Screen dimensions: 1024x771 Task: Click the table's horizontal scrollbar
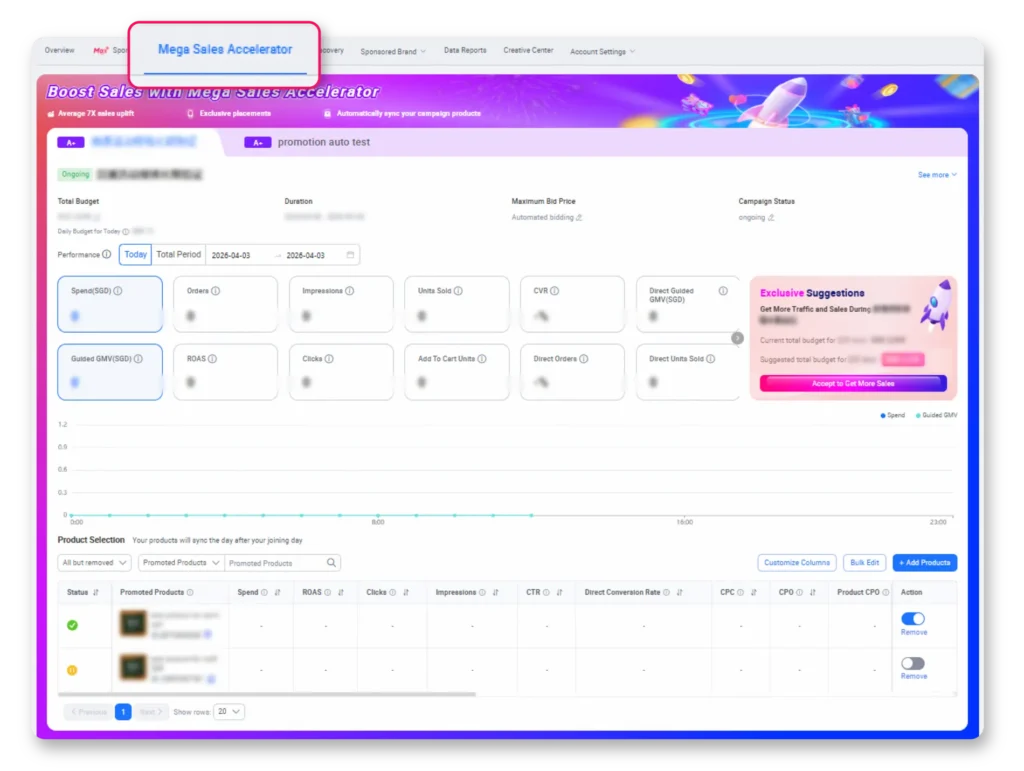(x=268, y=693)
